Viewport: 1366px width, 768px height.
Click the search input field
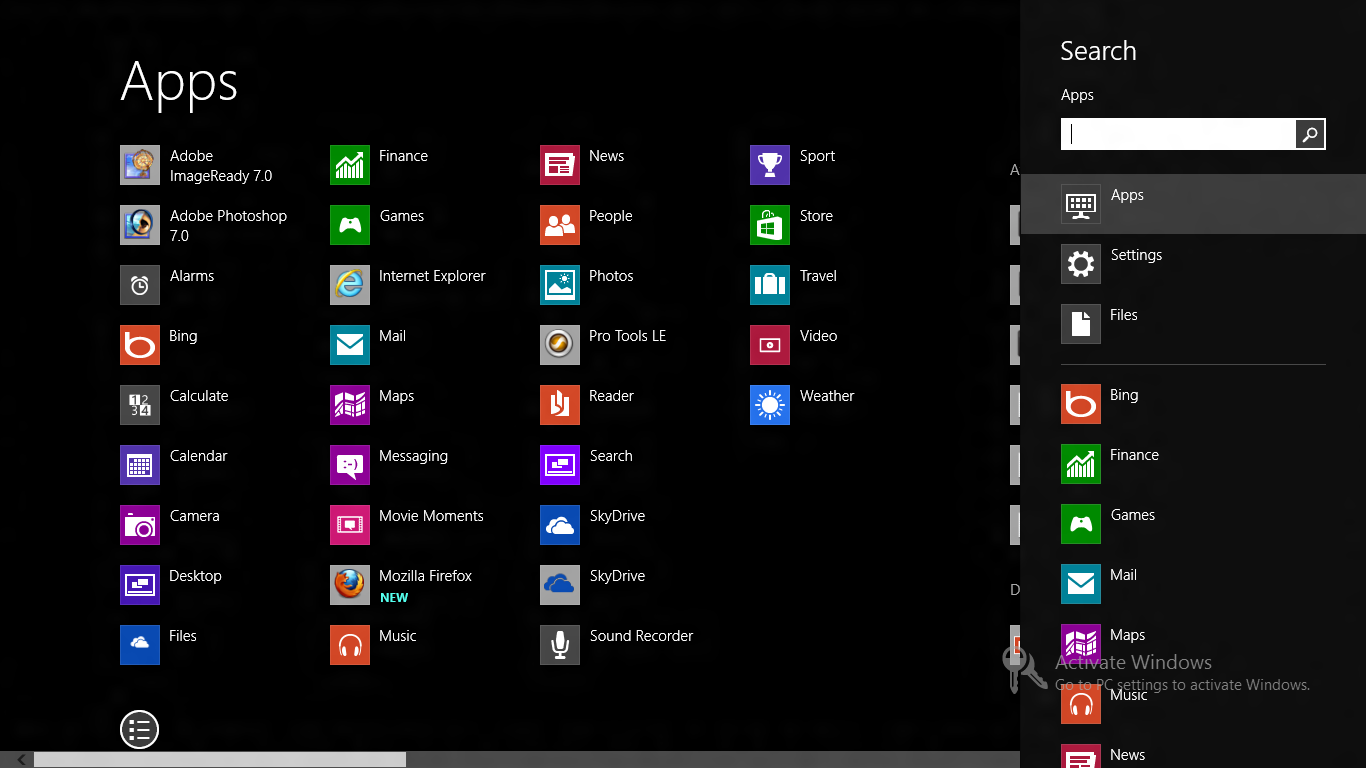pos(1178,134)
